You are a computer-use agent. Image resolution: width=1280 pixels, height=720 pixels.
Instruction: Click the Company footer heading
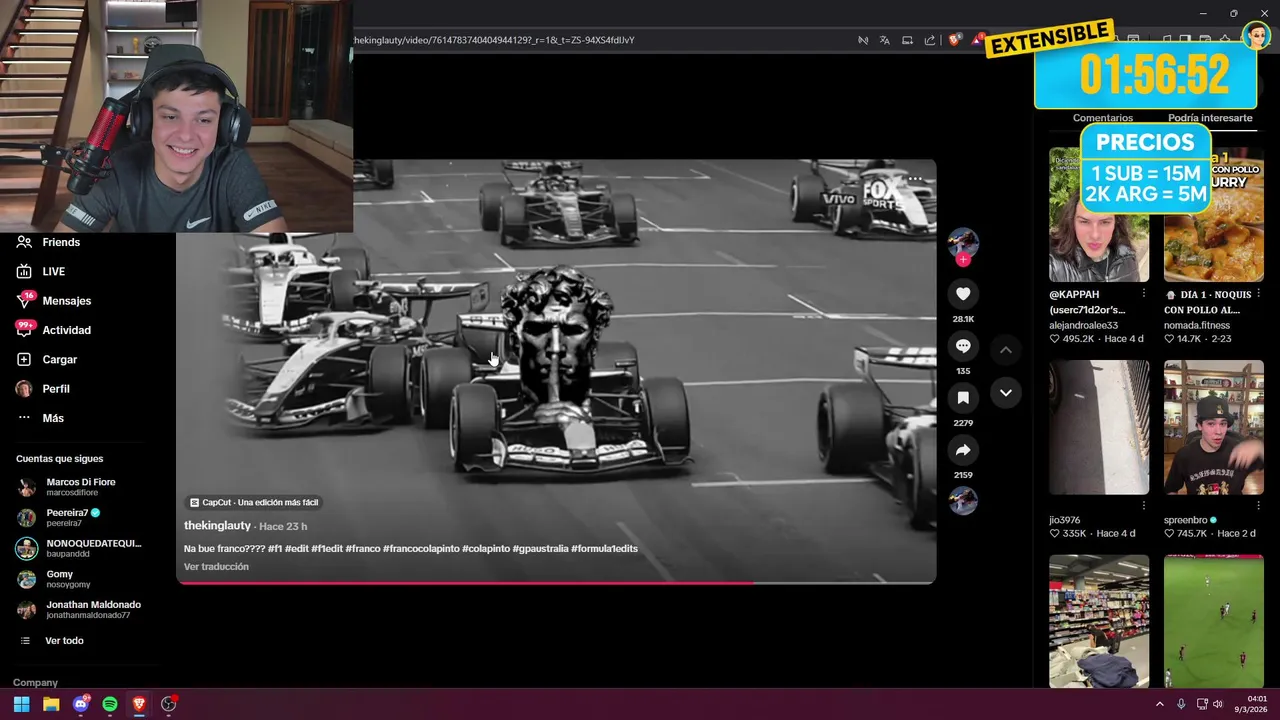[x=35, y=682]
